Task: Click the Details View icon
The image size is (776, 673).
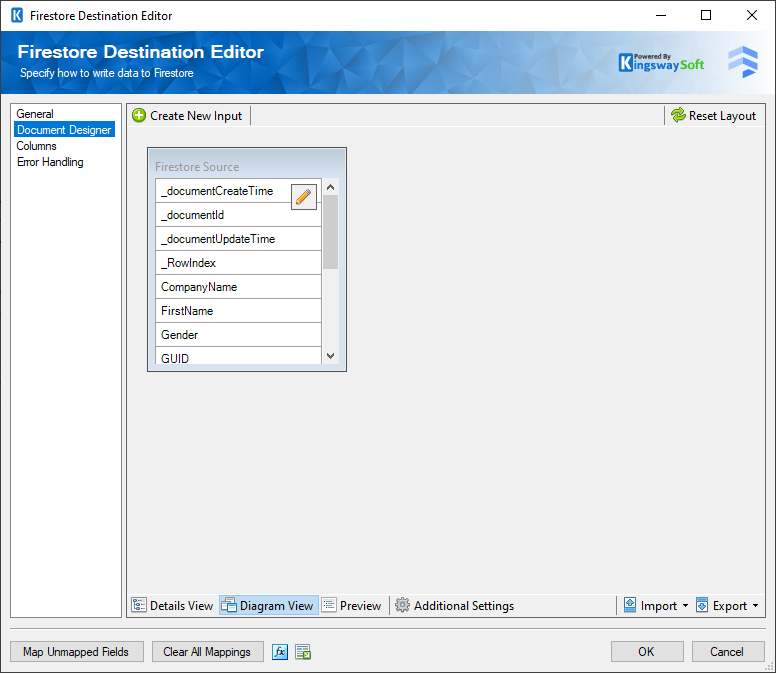Action: 139,605
